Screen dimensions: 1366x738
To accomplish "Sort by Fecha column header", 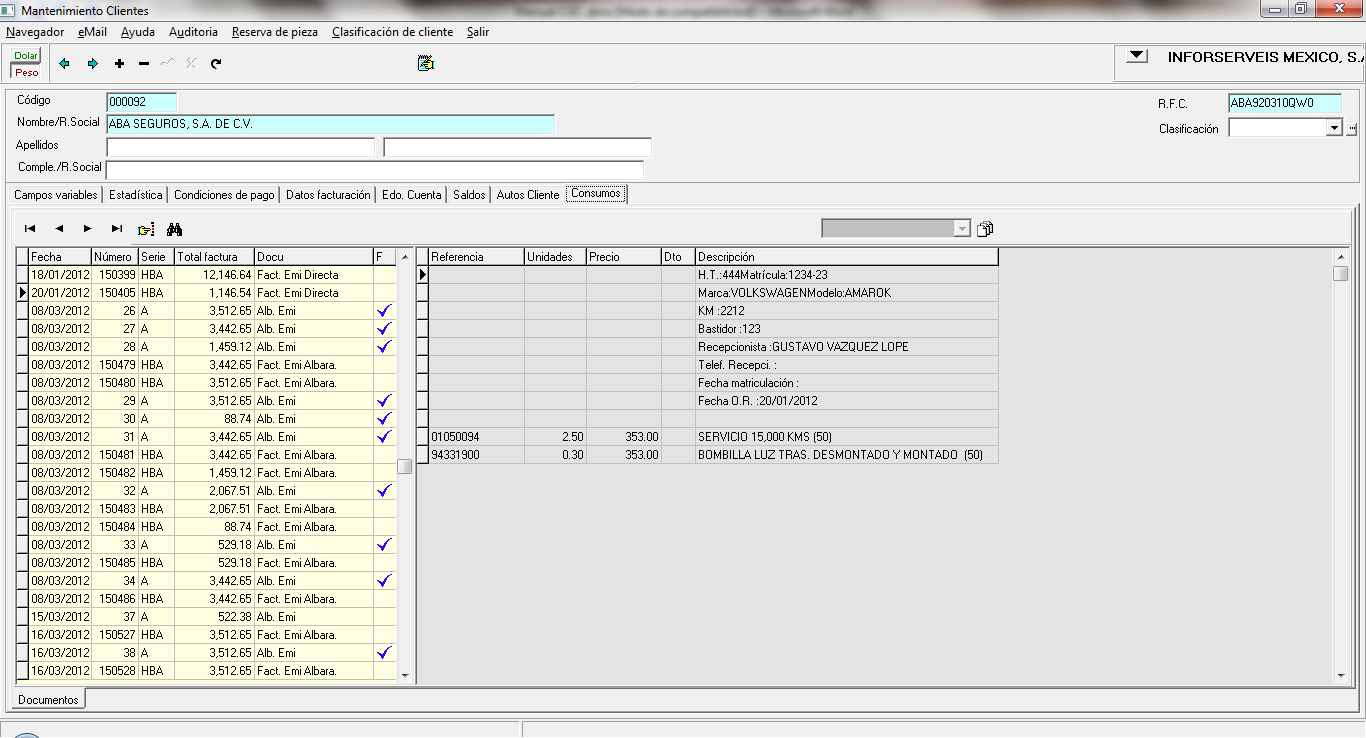I will coord(60,257).
